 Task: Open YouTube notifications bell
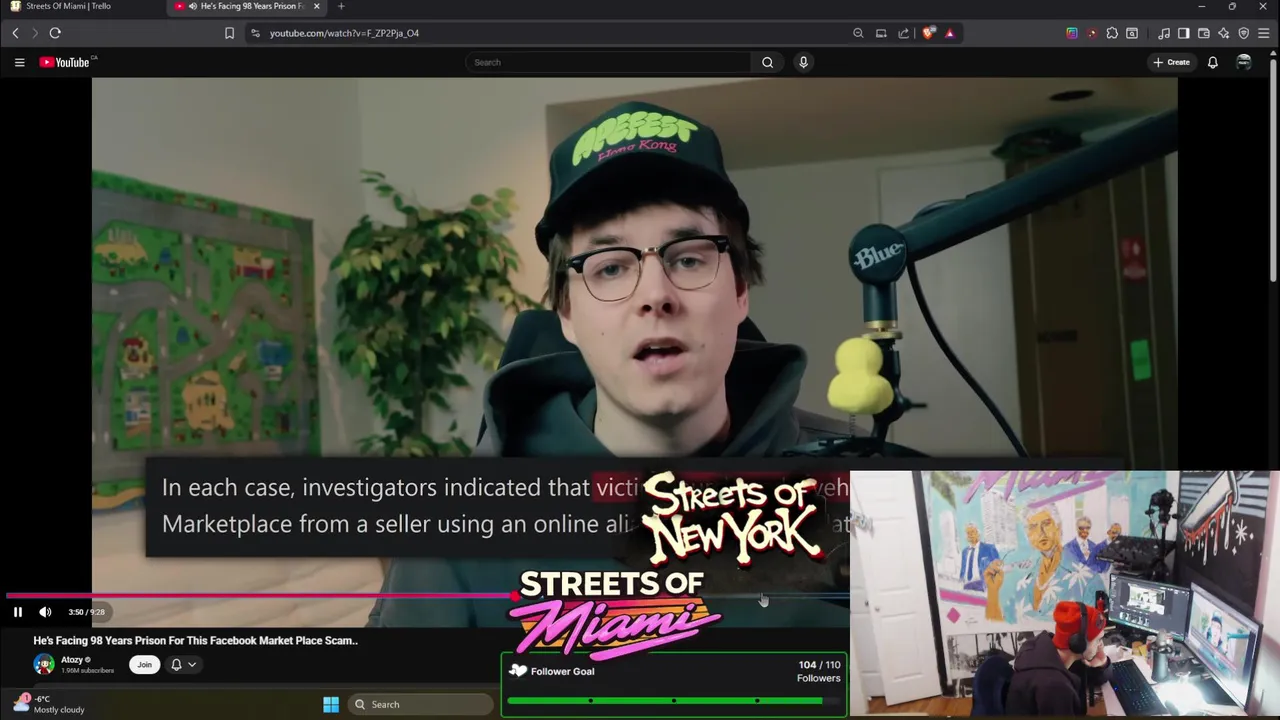click(1212, 62)
